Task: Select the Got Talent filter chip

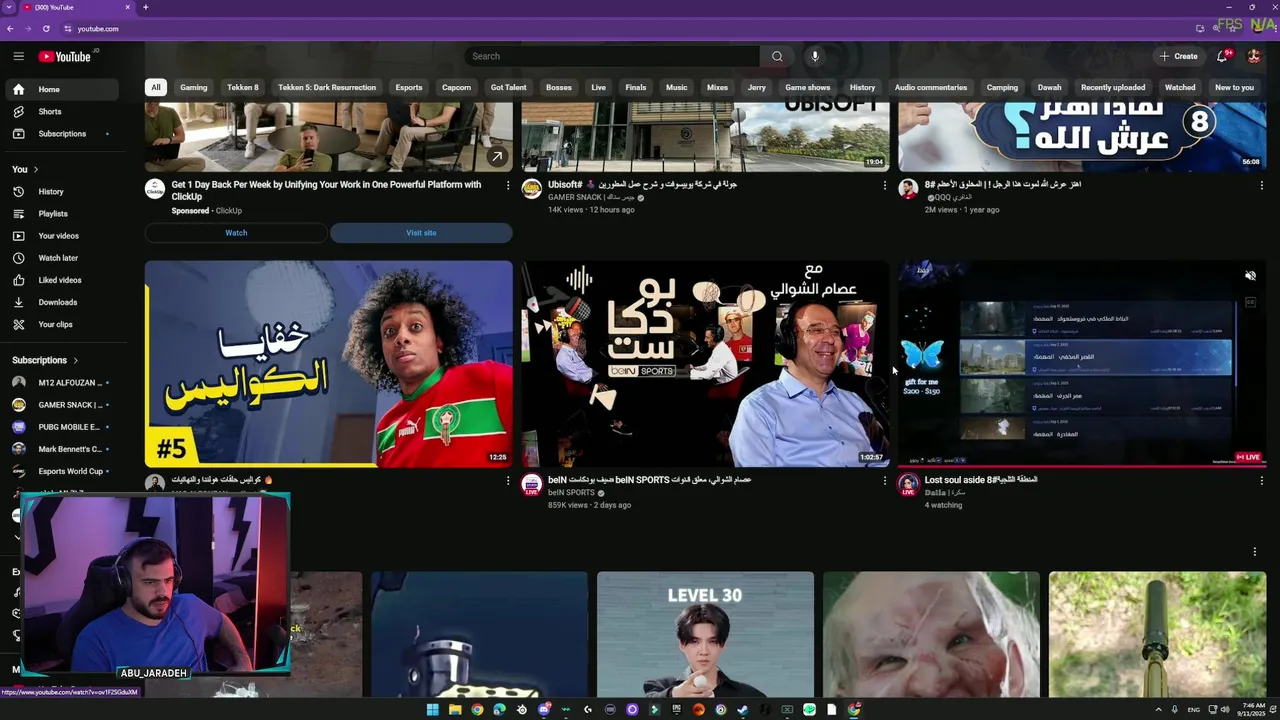Action: pyautogui.click(x=508, y=87)
